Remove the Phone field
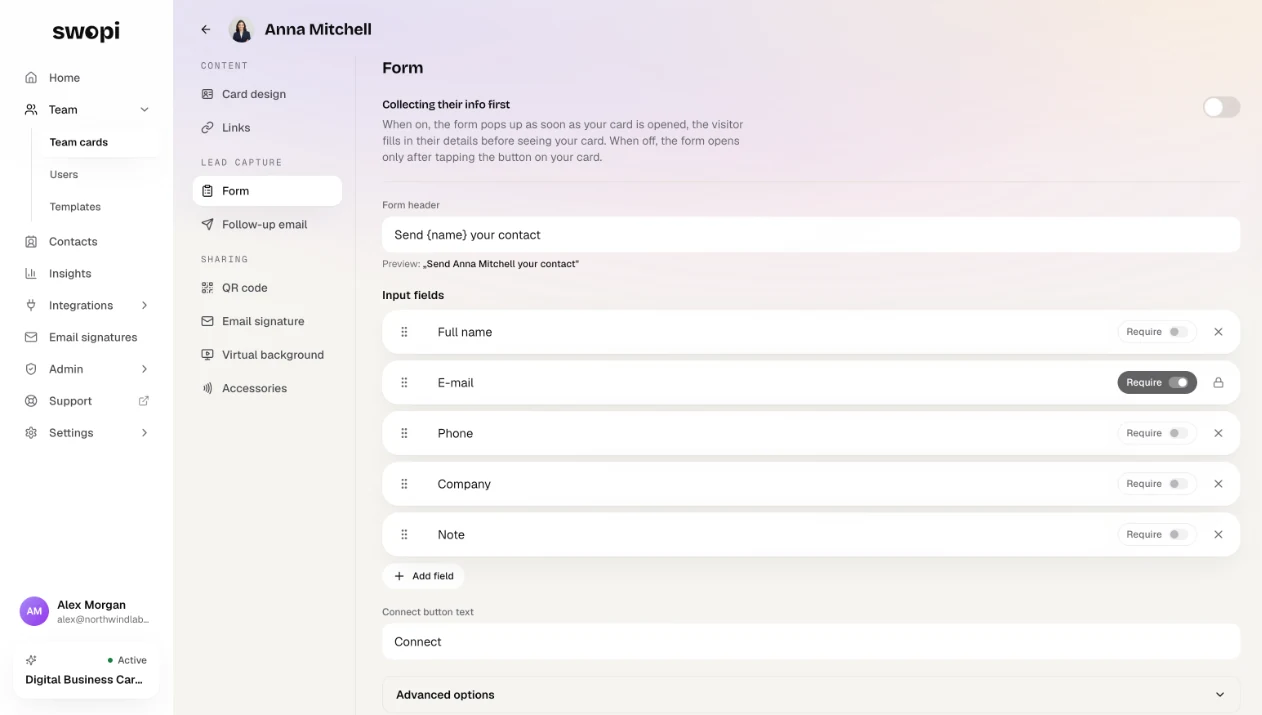Image resolution: width=1262 pixels, height=715 pixels. 1218,434
